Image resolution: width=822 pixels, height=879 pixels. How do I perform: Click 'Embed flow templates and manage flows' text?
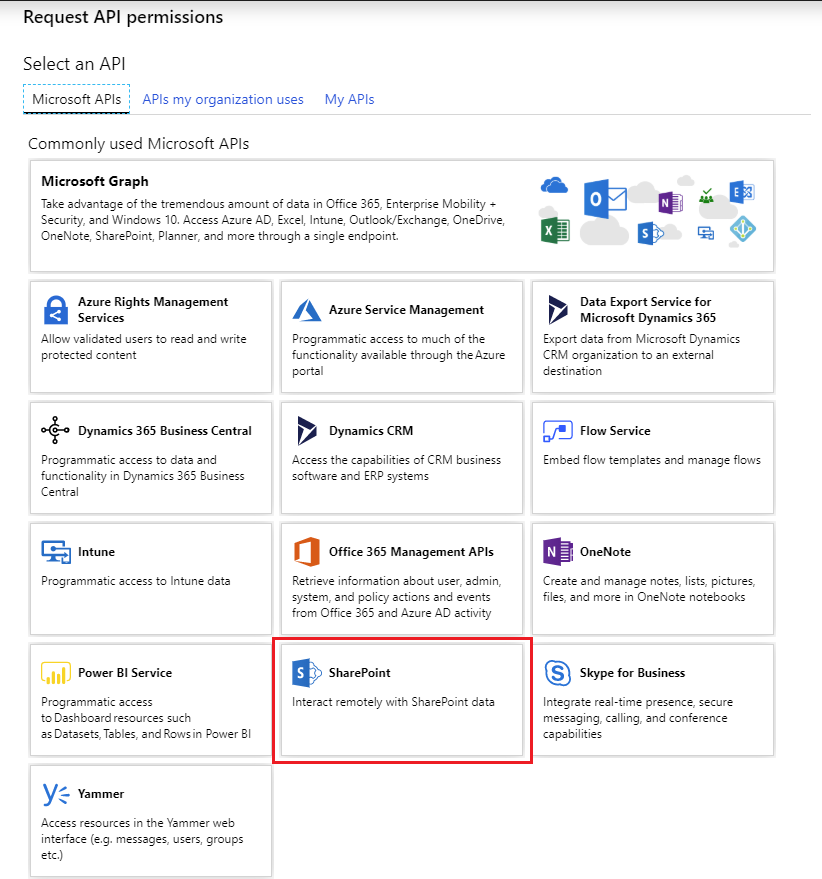pos(652,460)
